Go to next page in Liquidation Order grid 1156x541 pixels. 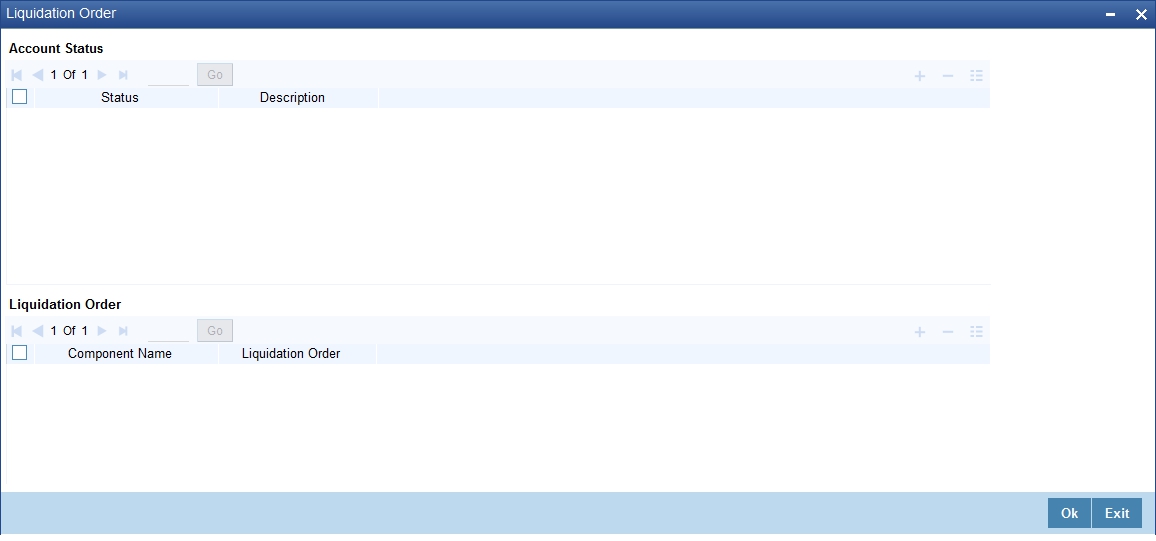(x=102, y=331)
